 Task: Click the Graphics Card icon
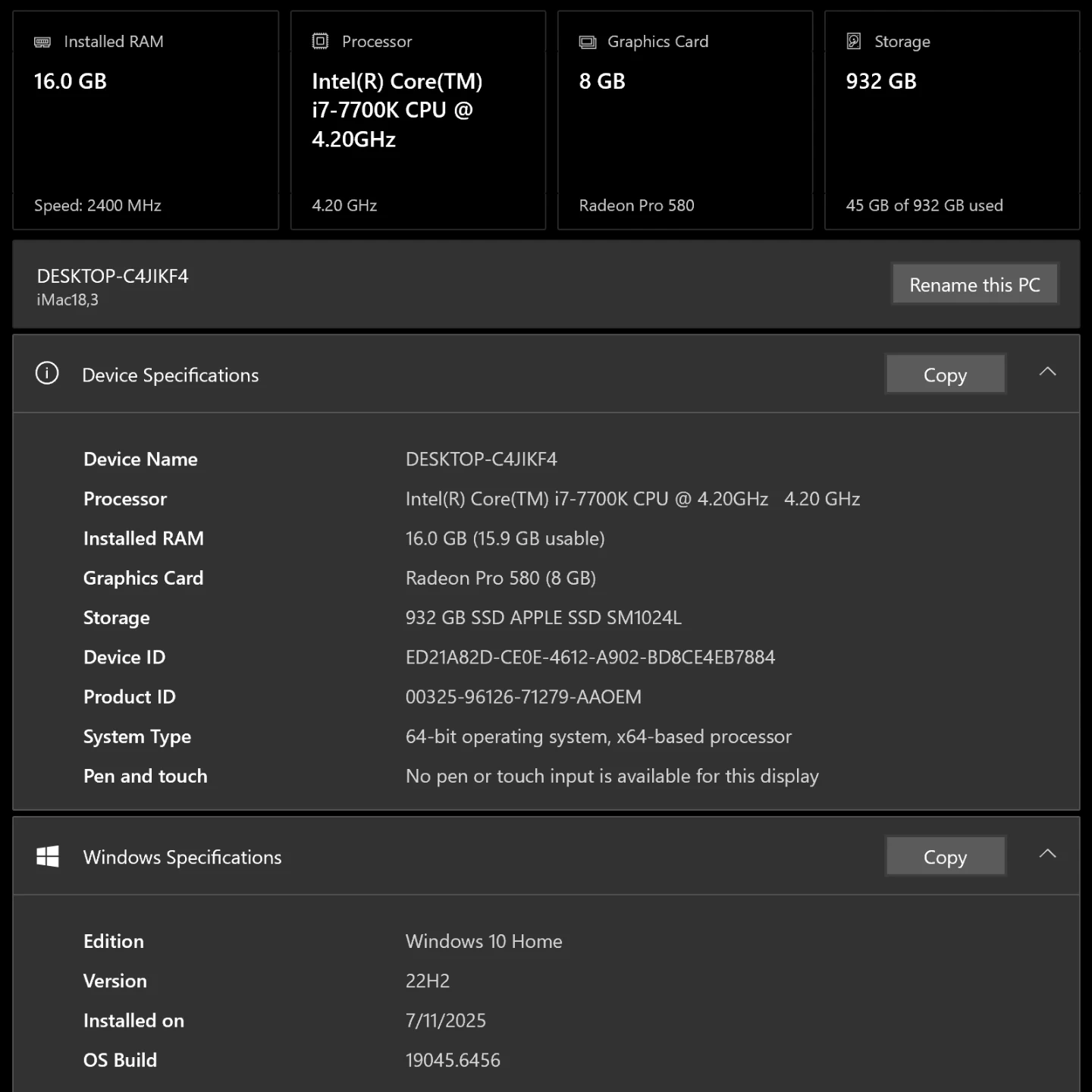(588, 42)
